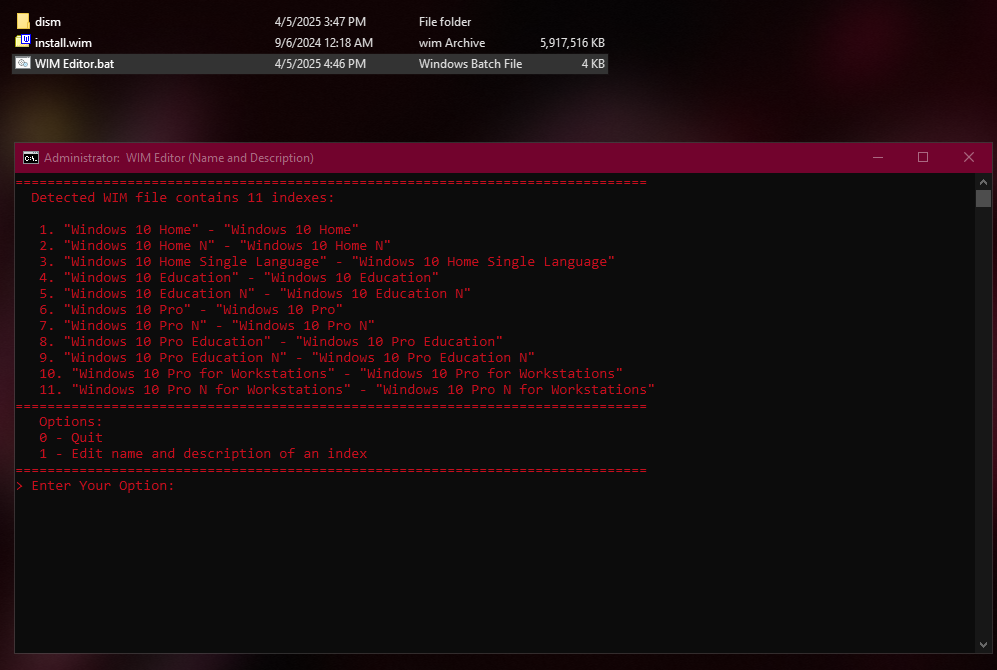Maximize the WIM Editor console window
The height and width of the screenshot is (670, 997).
pyautogui.click(x=923, y=158)
